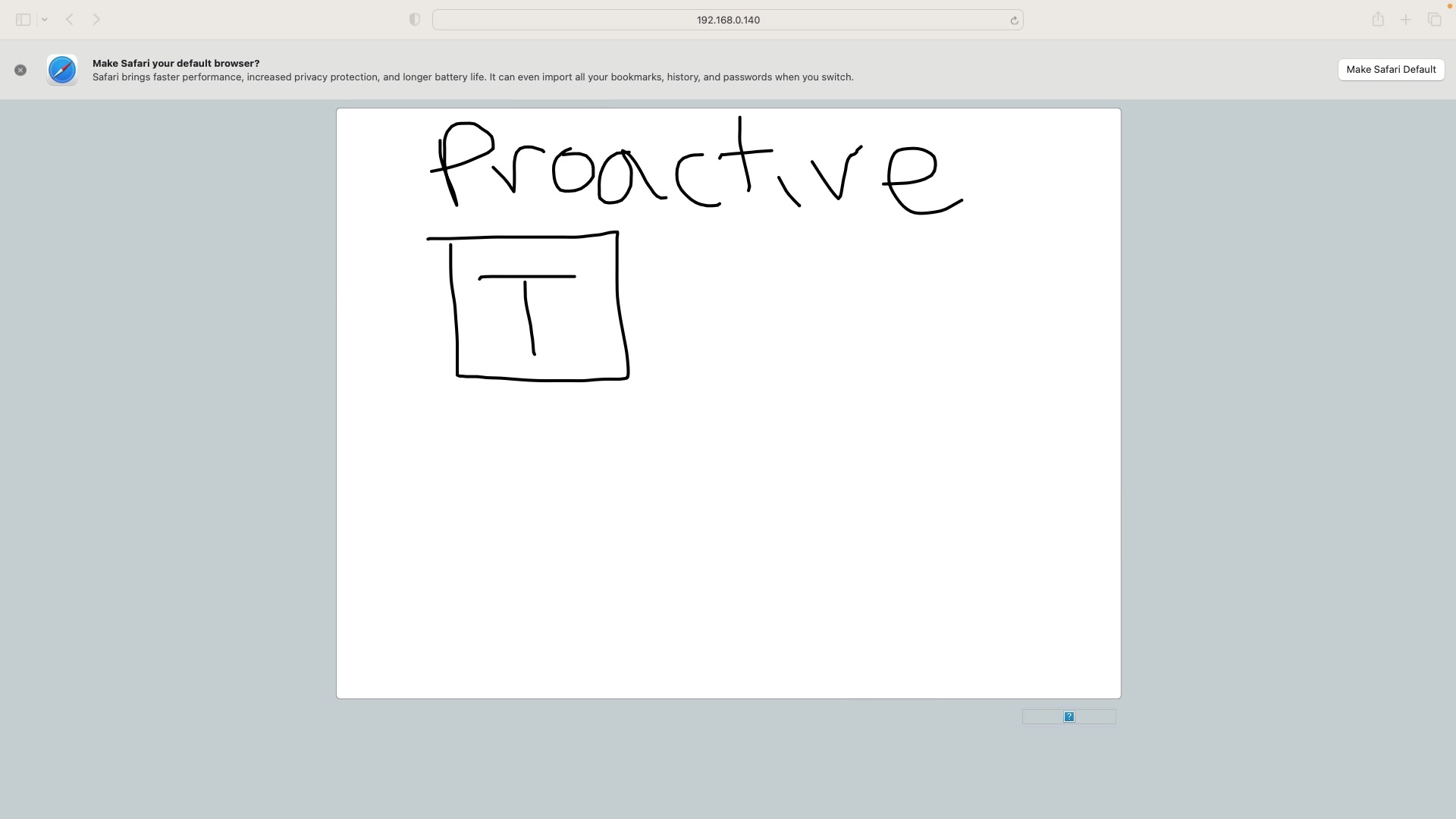Screen dimensions: 1456x819
Task: Click the 'Make Safari your default browser?' heading
Action: point(176,63)
